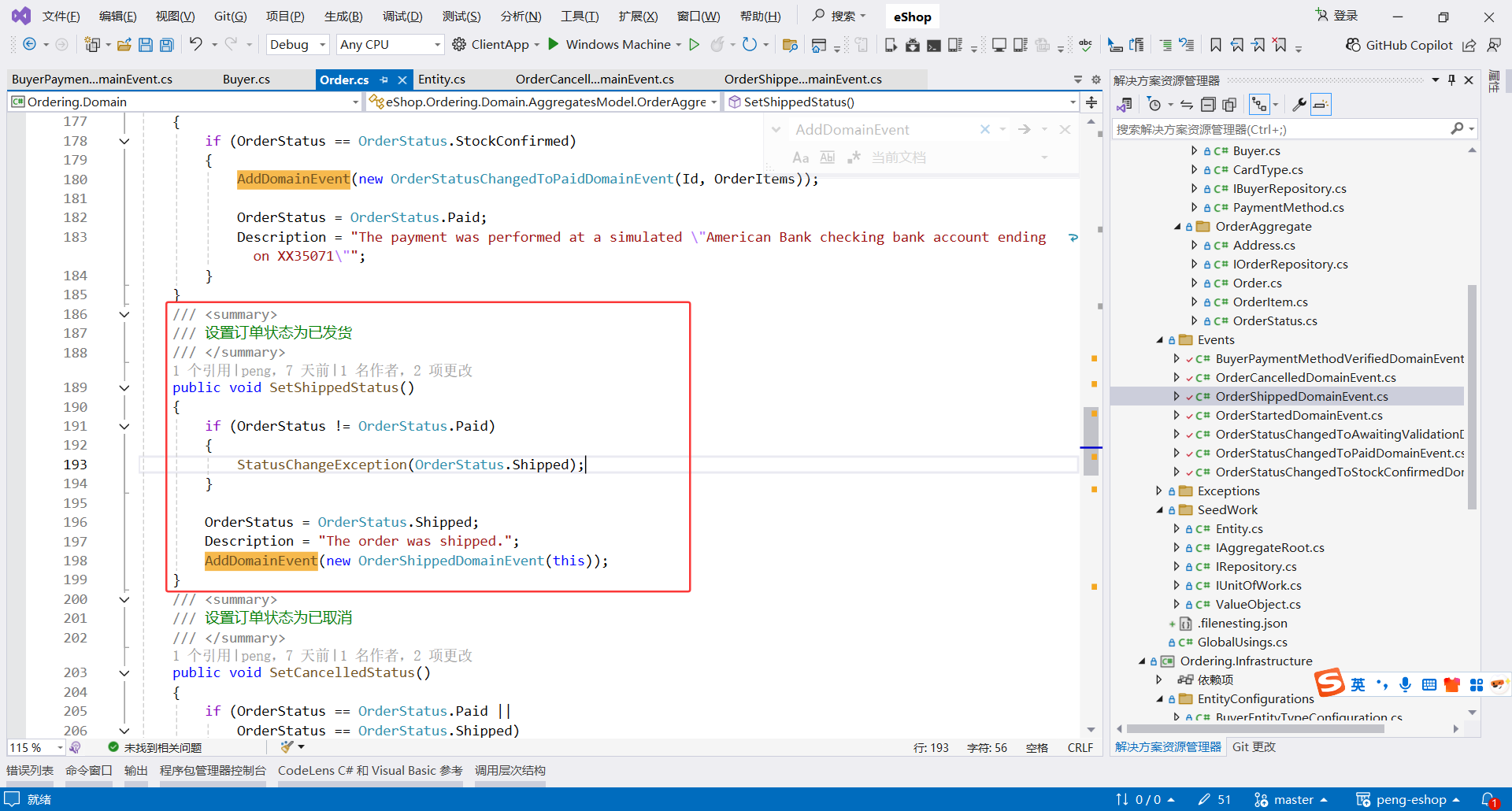This screenshot has width=1512, height=811.
Task: Clear all bookmarks with the red-X bookmark icon
Action: (1280, 45)
